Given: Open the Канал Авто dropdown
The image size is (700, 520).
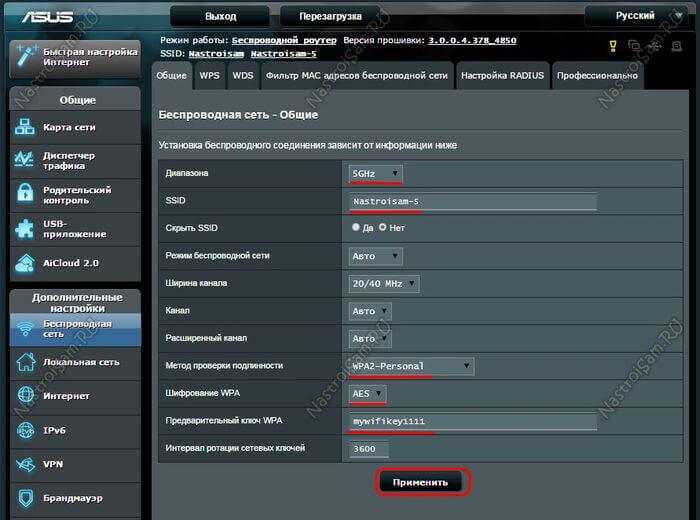Looking at the screenshot, I should tap(370, 311).
